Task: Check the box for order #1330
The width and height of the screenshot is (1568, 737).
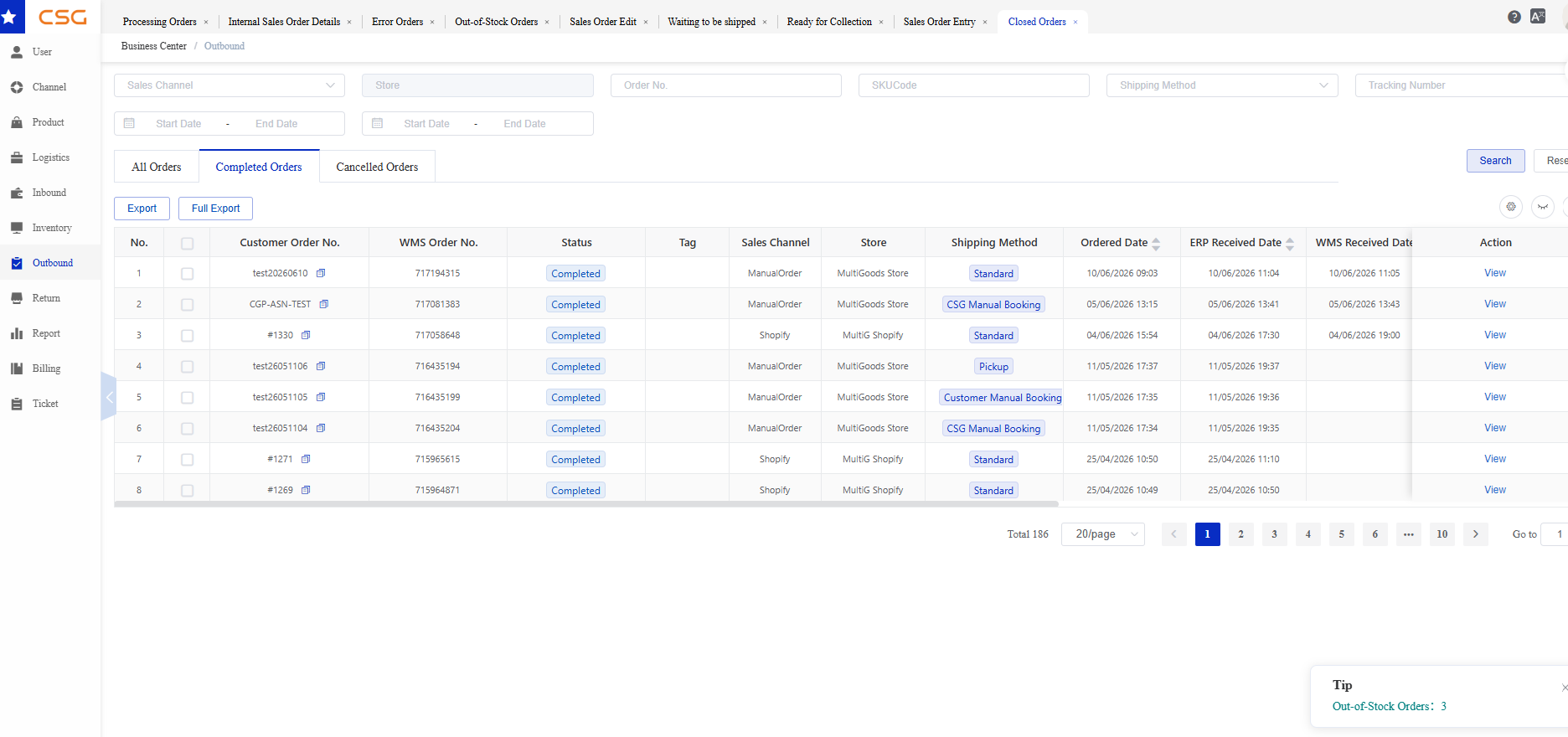Action: [x=187, y=336]
